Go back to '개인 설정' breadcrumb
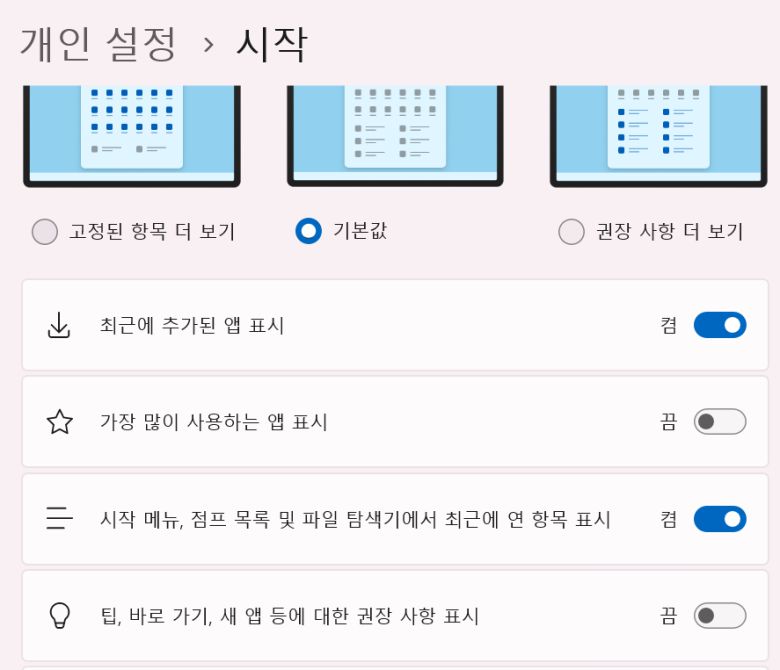The image size is (780, 670). point(98,44)
